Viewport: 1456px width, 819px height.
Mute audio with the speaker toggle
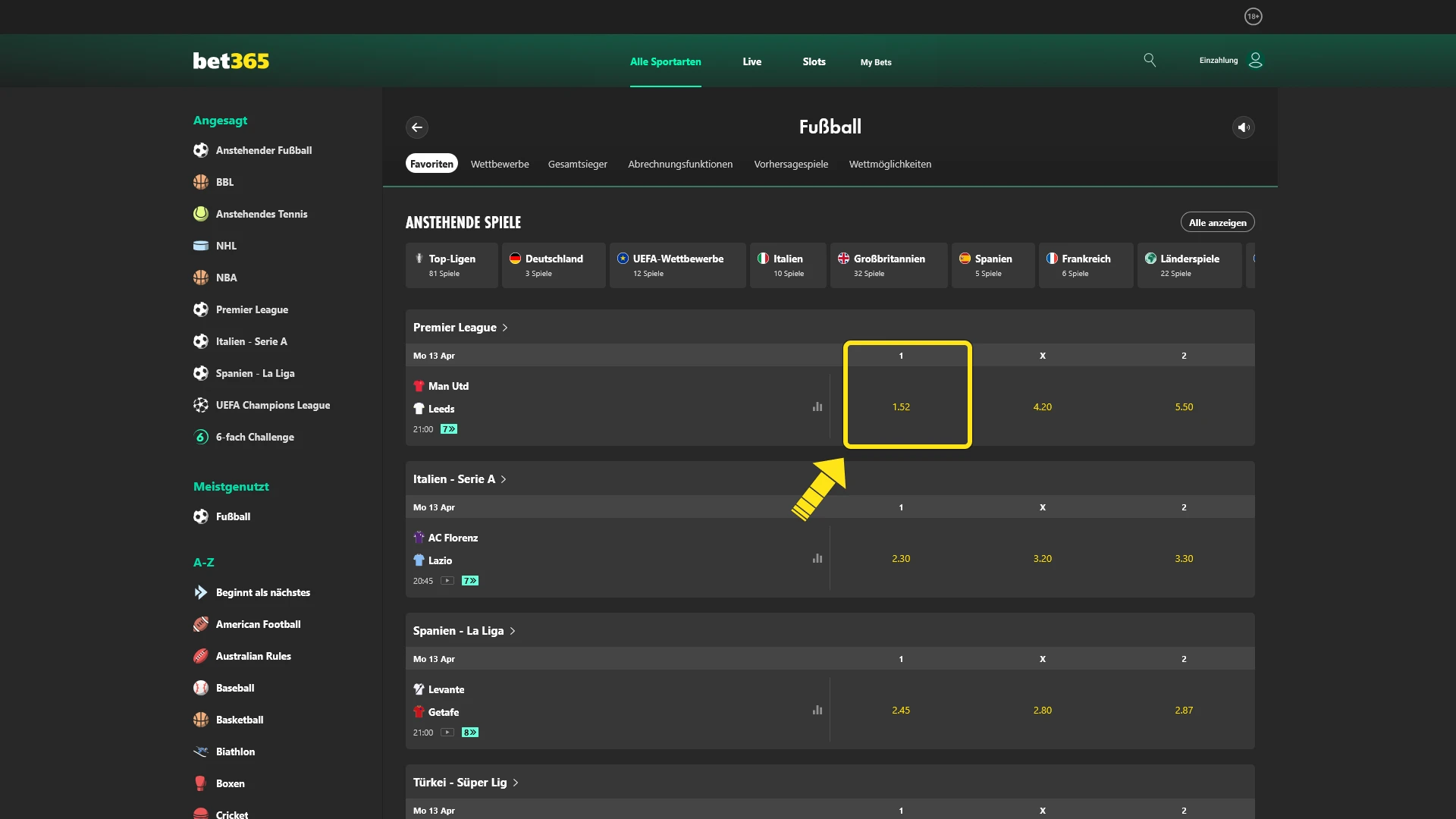click(x=1243, y=127)
